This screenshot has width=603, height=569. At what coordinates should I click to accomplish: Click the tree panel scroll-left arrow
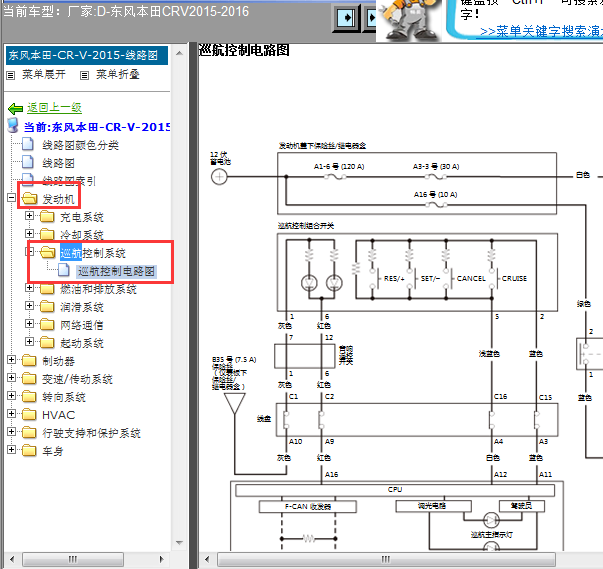12,559
